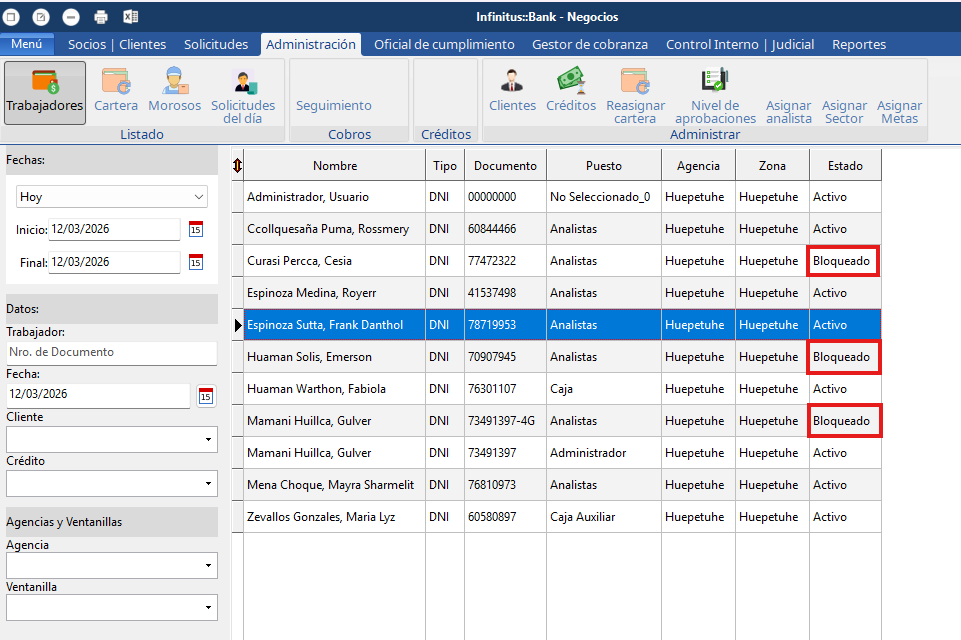The image size is (961, 640).
Task: Open calendar picker for Inicio date
Action: (196, 230)
